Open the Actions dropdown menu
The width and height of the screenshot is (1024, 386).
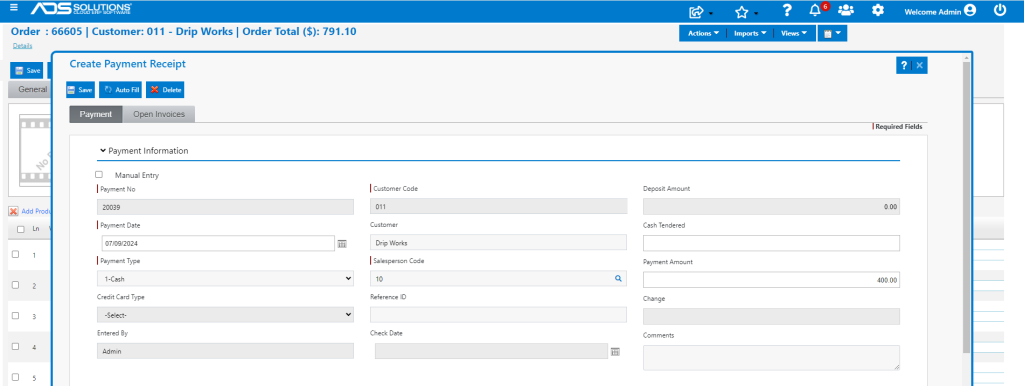click(x=703, y=33)
